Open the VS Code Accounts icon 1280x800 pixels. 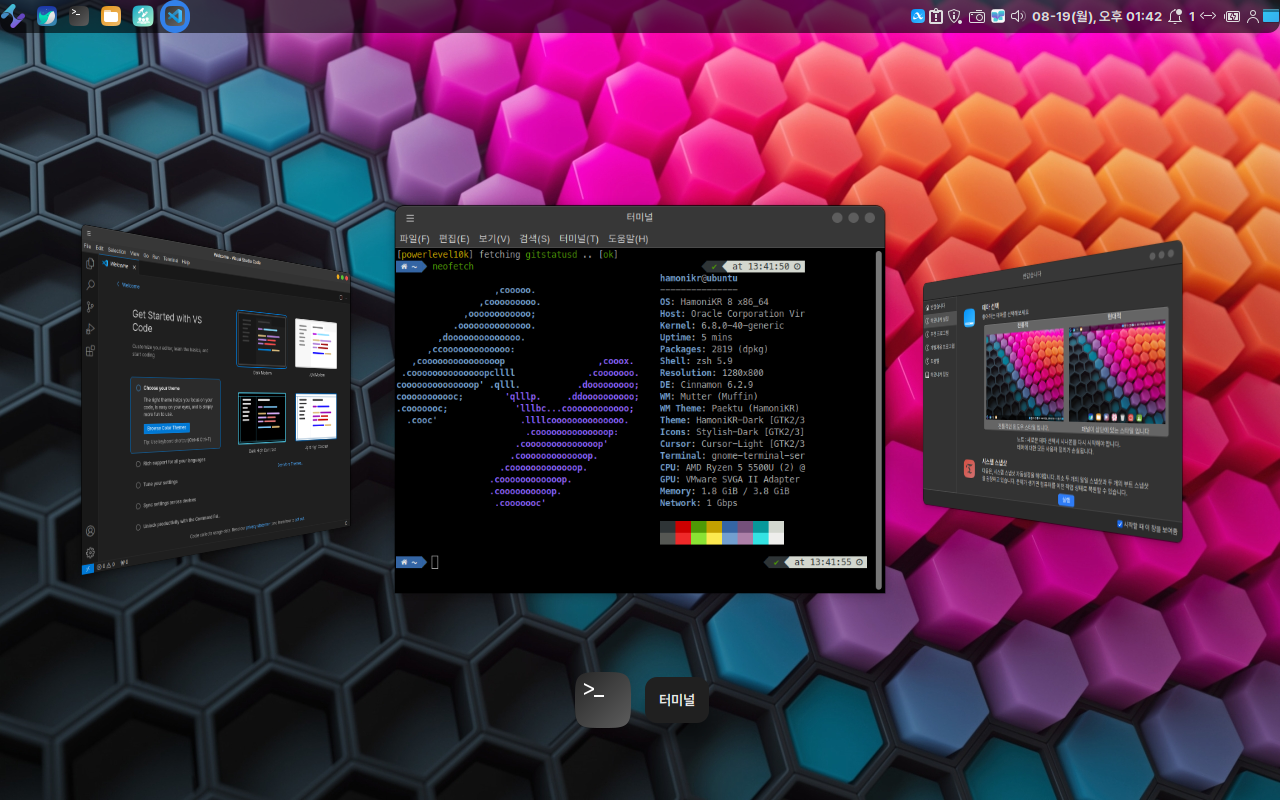[x=90, y=531]
